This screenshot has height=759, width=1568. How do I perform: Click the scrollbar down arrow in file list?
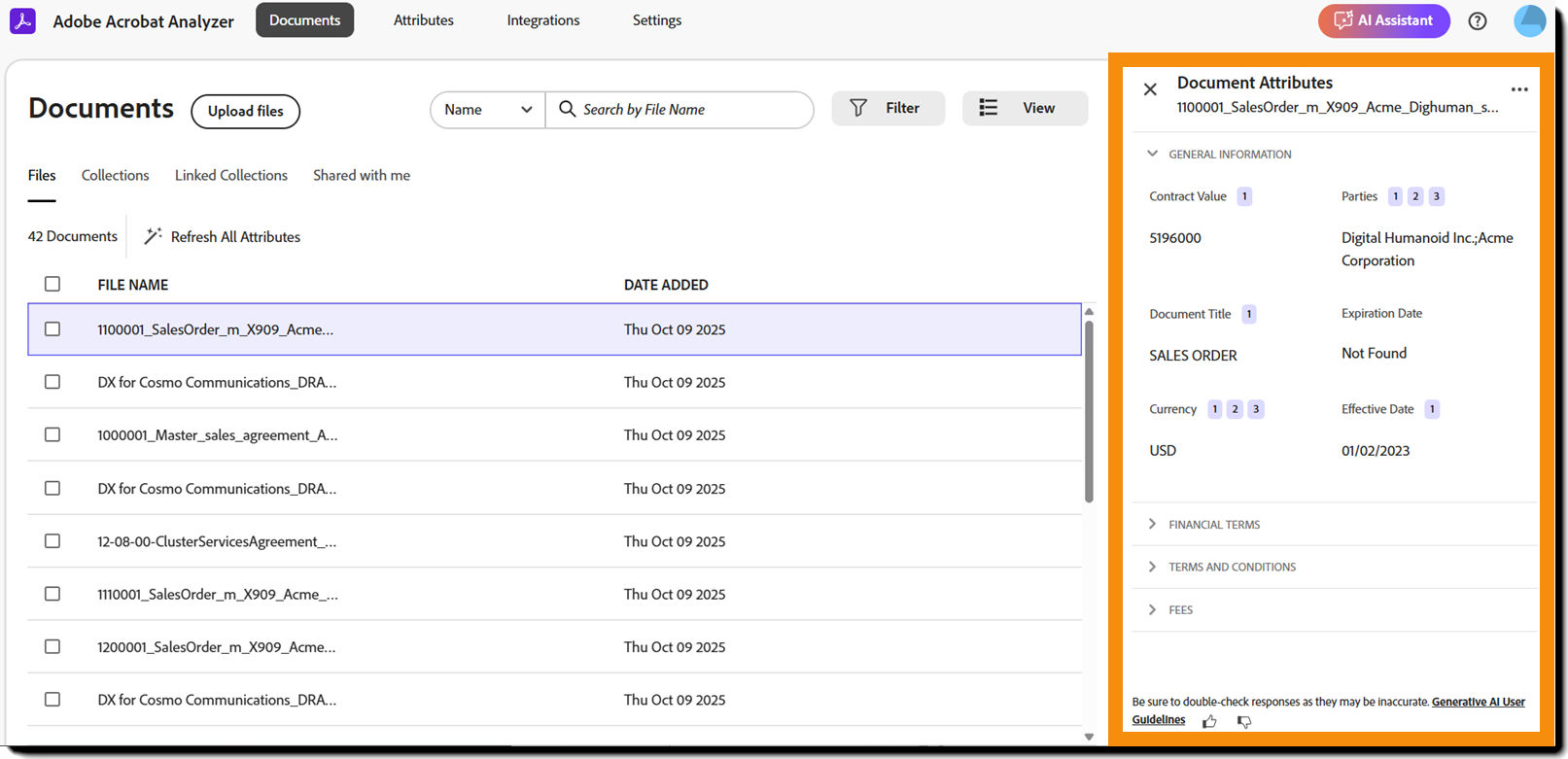pos(1089,737)
